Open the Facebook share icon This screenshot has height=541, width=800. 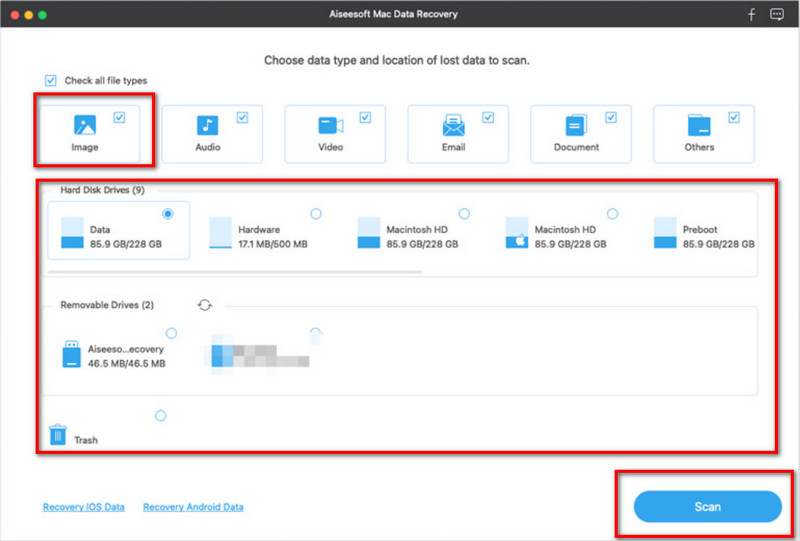point(752,15)
